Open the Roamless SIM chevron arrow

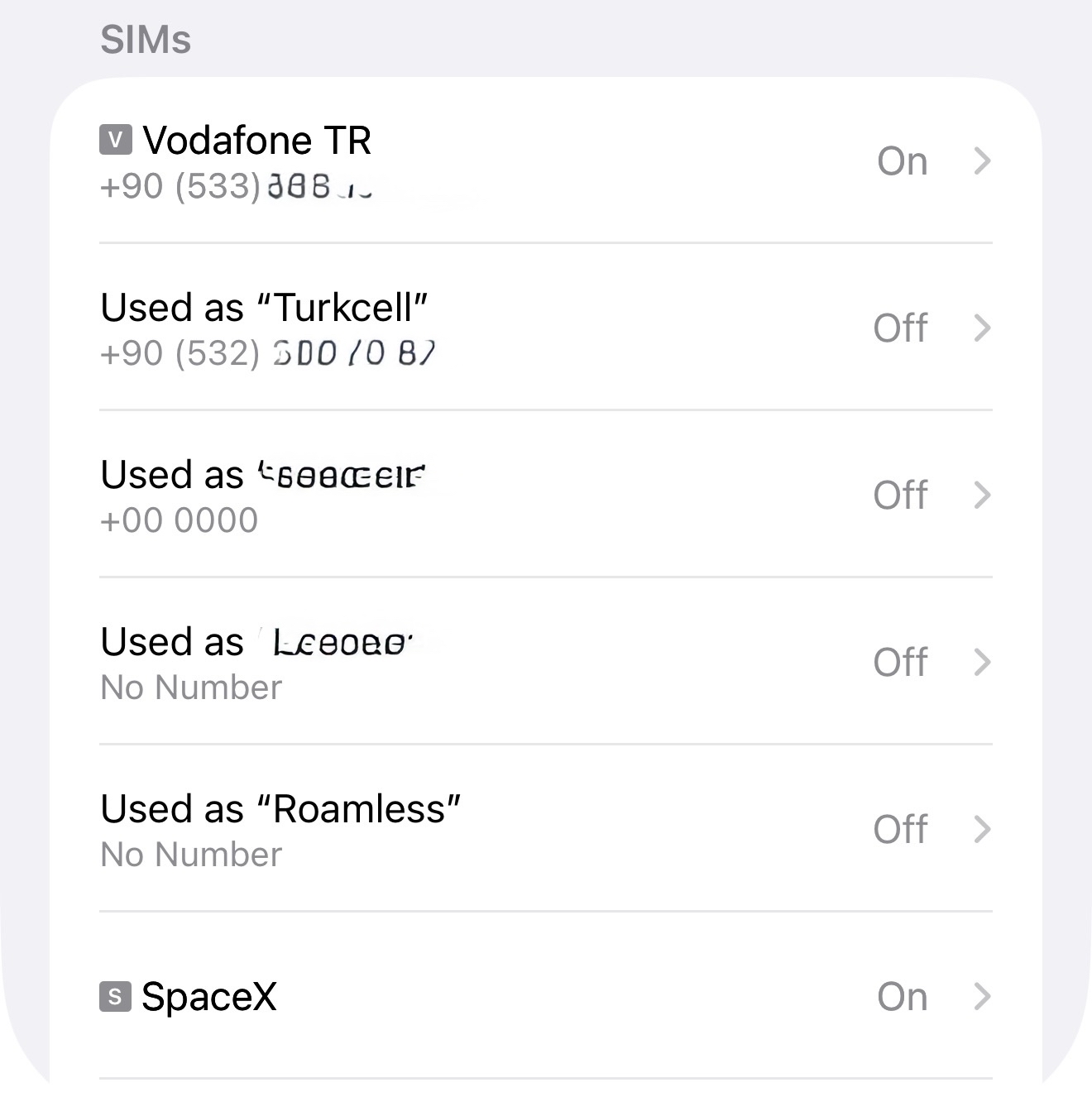click(x=982, y=829)
